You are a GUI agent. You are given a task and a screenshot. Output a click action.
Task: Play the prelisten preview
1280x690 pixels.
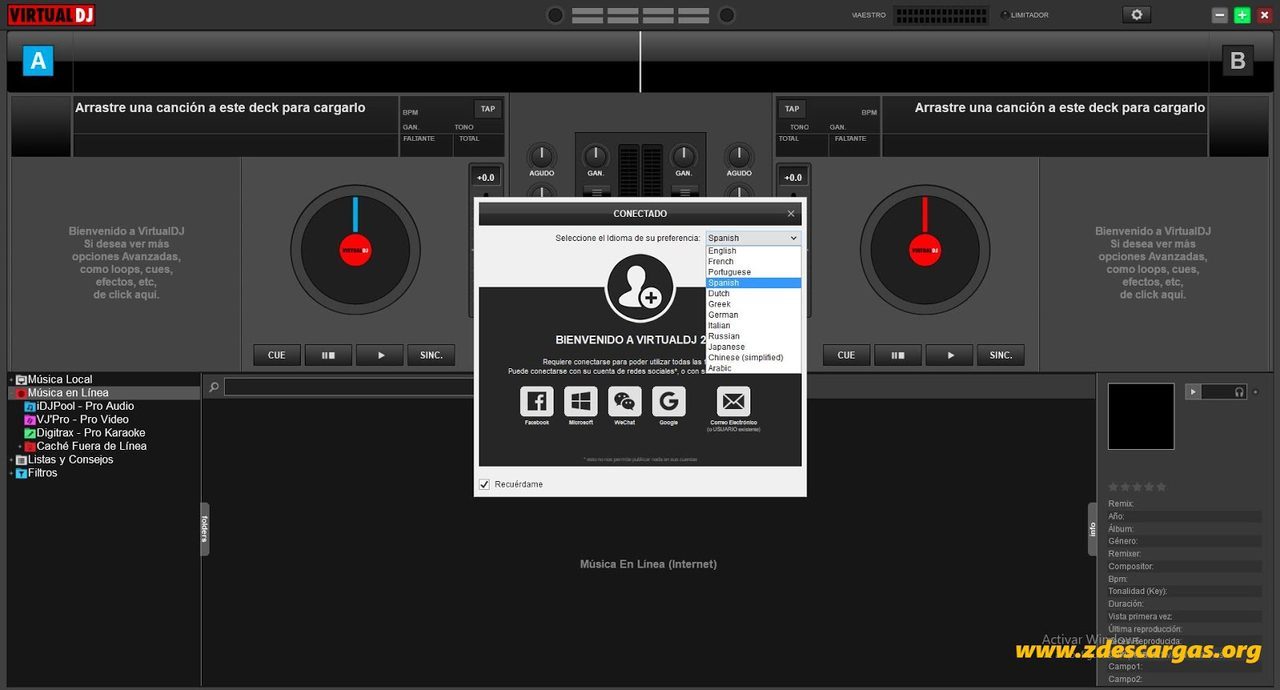pyautogui.click(x=1193, y=392)
